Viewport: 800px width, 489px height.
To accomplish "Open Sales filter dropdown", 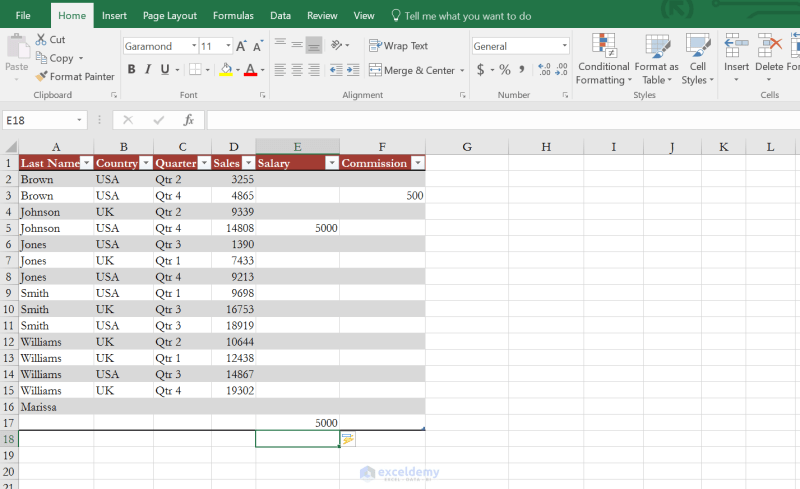I will pos(248,163).
